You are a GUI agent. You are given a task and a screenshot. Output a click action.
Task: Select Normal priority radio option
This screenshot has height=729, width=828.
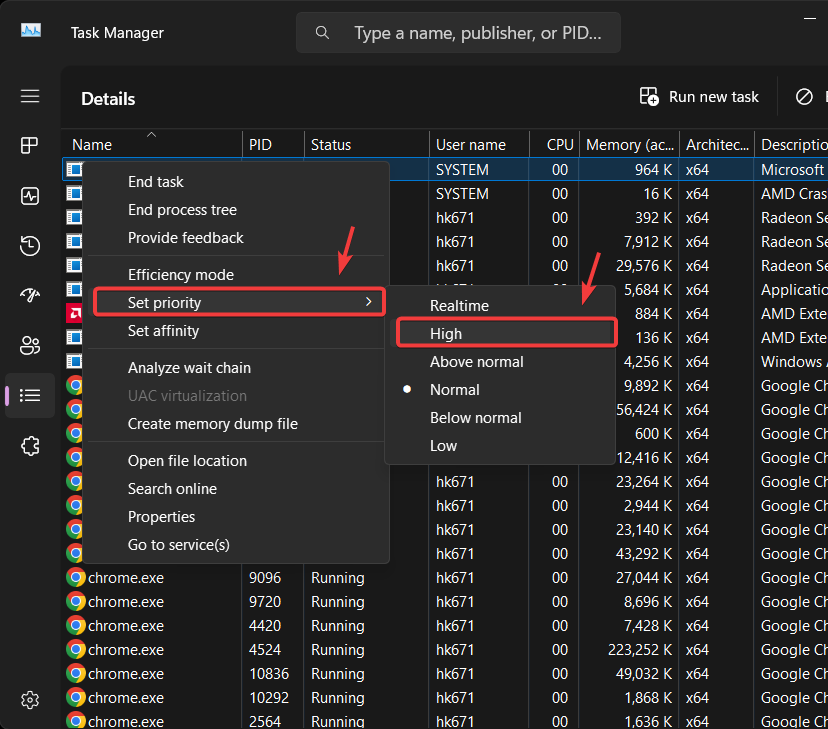pyautogui.click(x=454, y=390)
